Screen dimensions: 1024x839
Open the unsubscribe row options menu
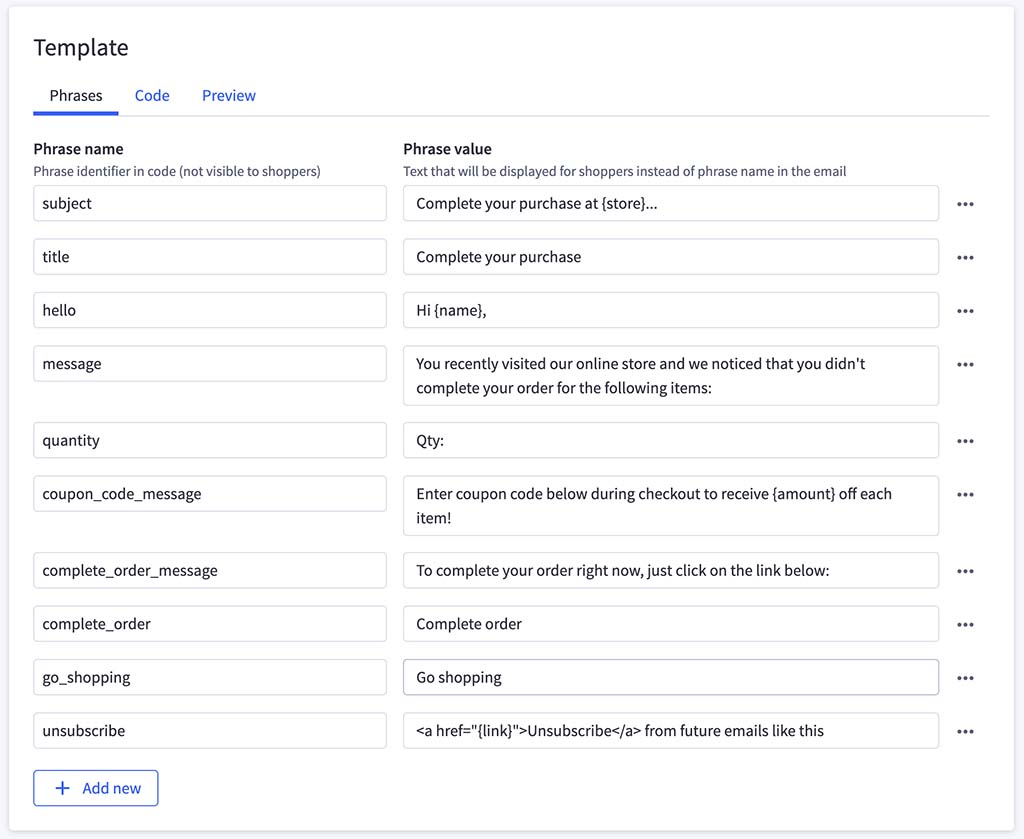click(966, 730)
